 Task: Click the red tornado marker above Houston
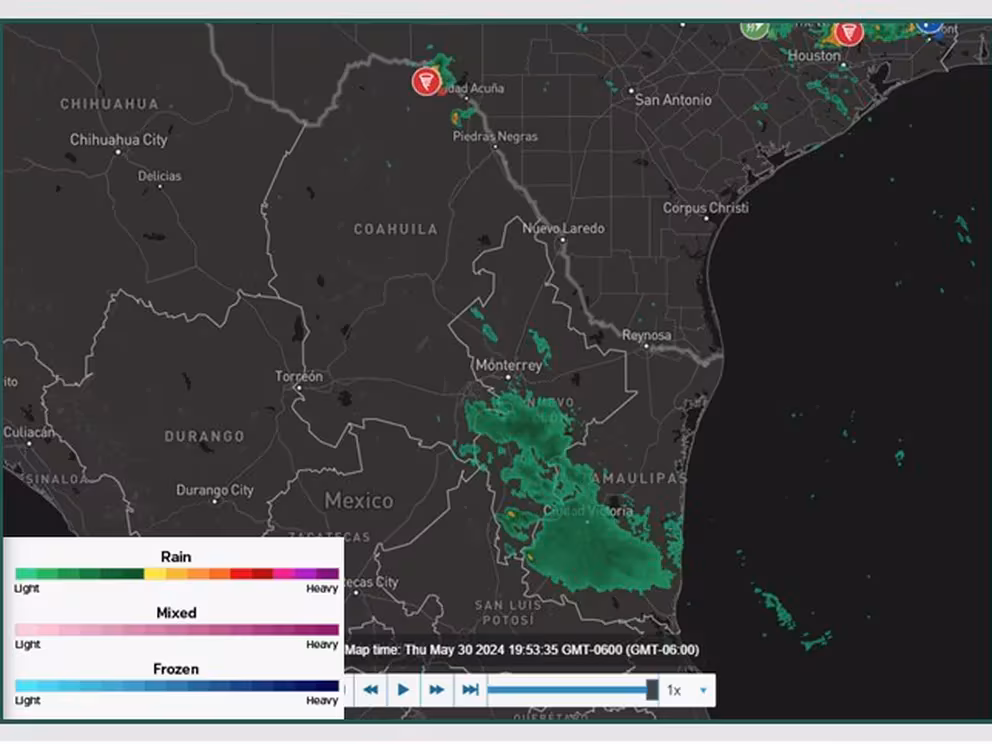point(849,32)
